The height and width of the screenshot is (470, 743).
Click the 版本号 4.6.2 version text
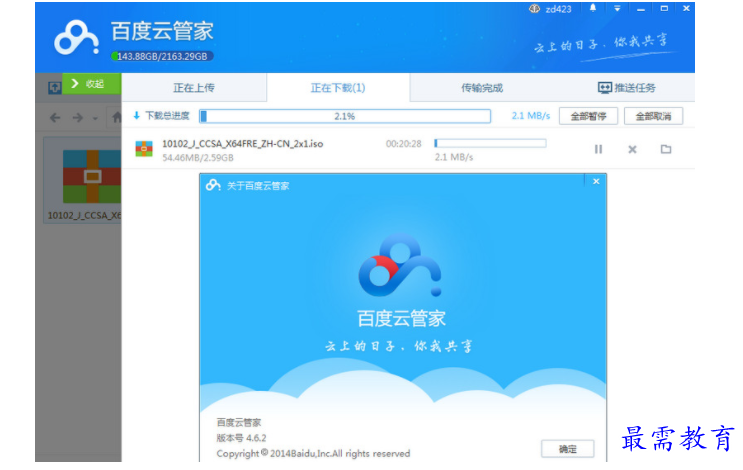241,438
